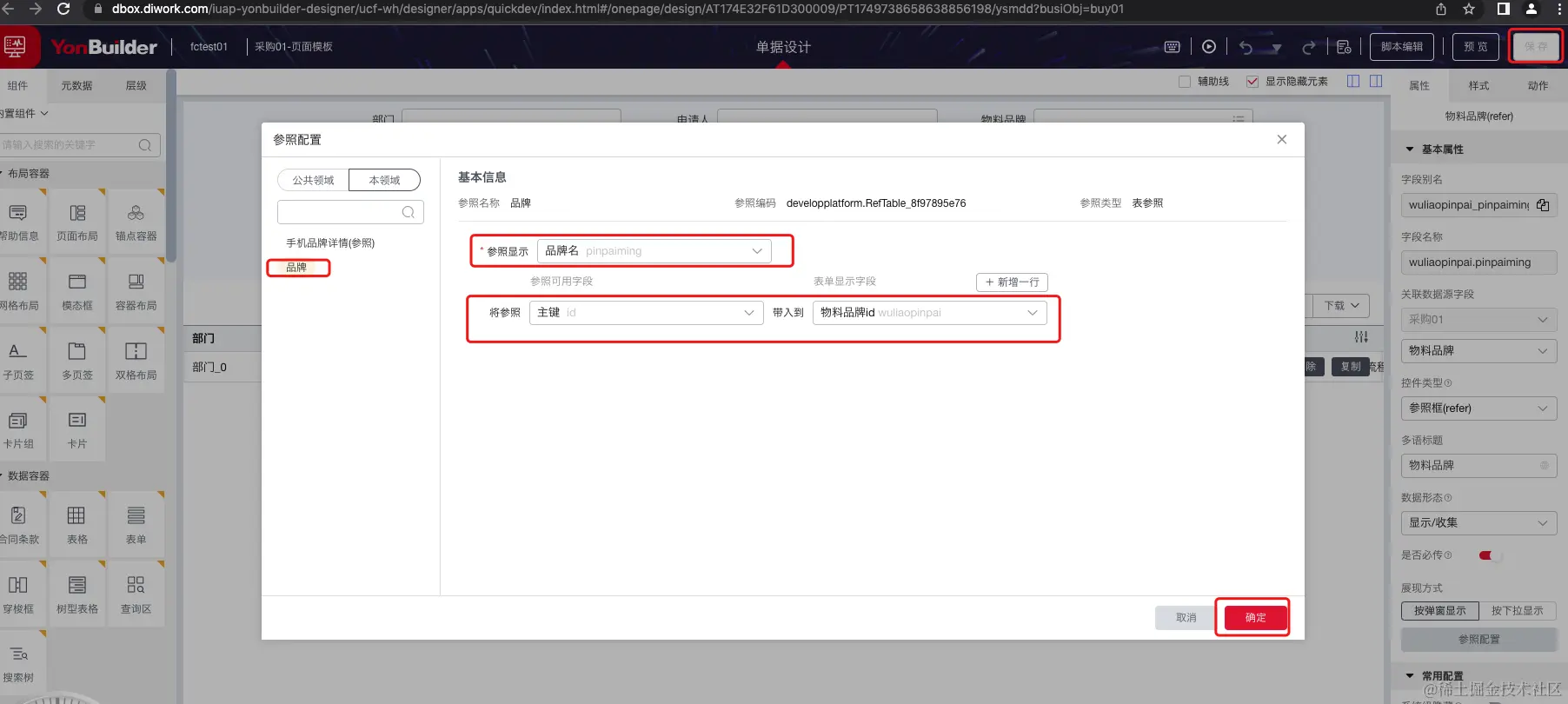Screen dimensions: 1568x704
Task: Open the 参照框(refer) control type dropdown
Action: coord(1478,408)
